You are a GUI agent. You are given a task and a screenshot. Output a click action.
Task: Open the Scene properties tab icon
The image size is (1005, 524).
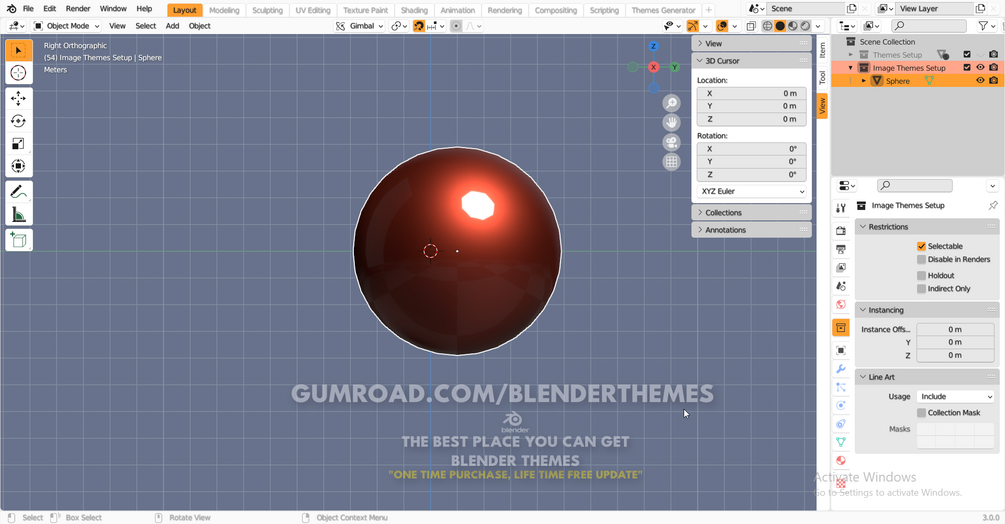pos(841,286)
